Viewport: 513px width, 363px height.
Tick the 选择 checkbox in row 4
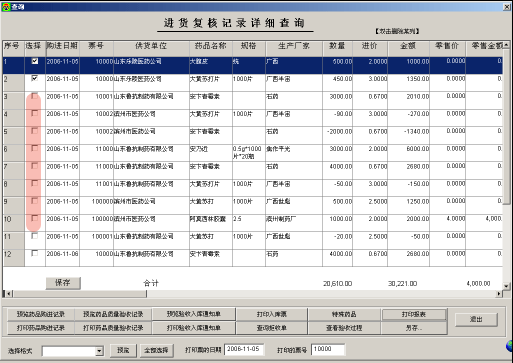pos(35,113)
